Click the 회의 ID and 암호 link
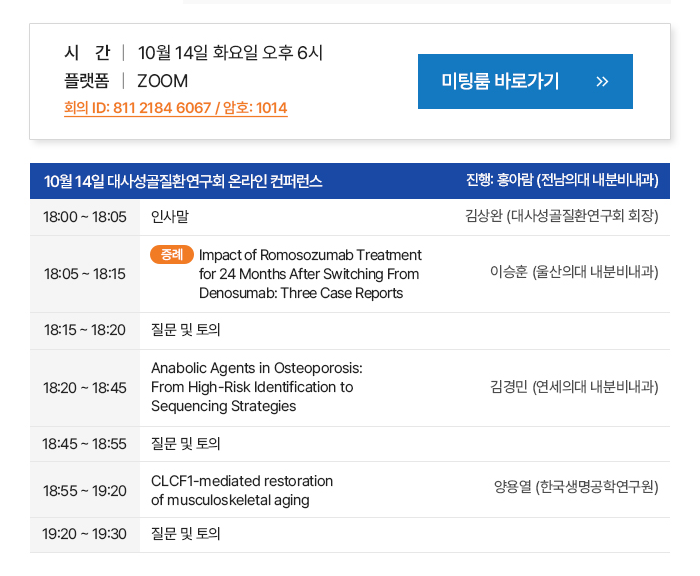Screen dimensions: 700x576 pyautogui.click(x=175, y=108)
